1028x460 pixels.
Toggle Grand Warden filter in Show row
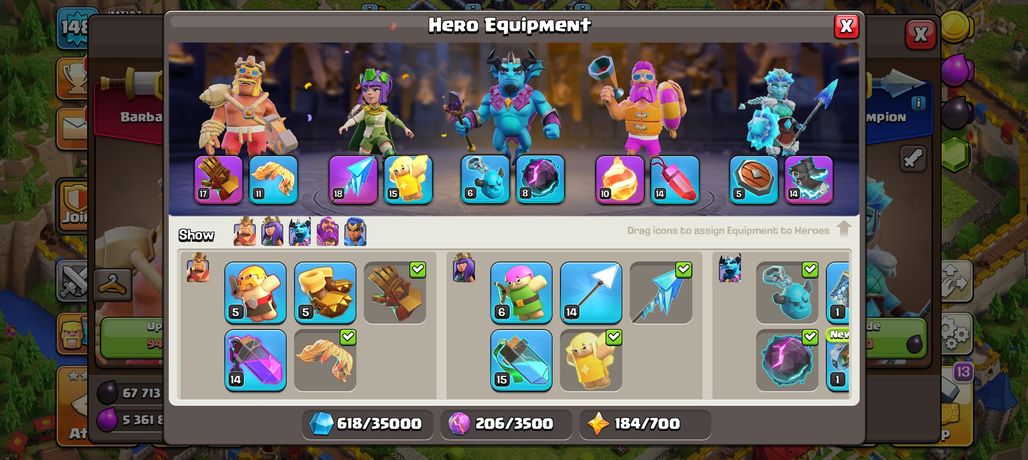(x=327, y=231)
